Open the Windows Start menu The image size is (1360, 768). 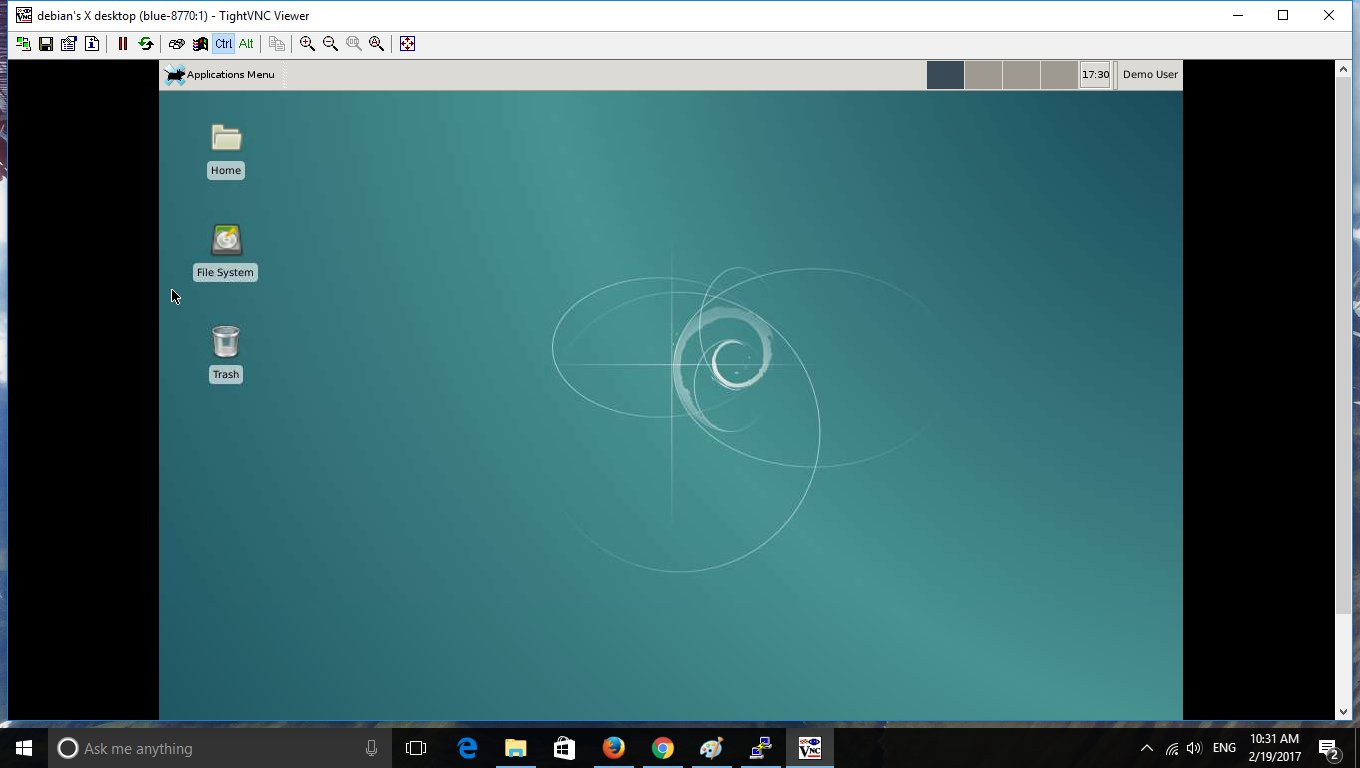coord(24,748)
